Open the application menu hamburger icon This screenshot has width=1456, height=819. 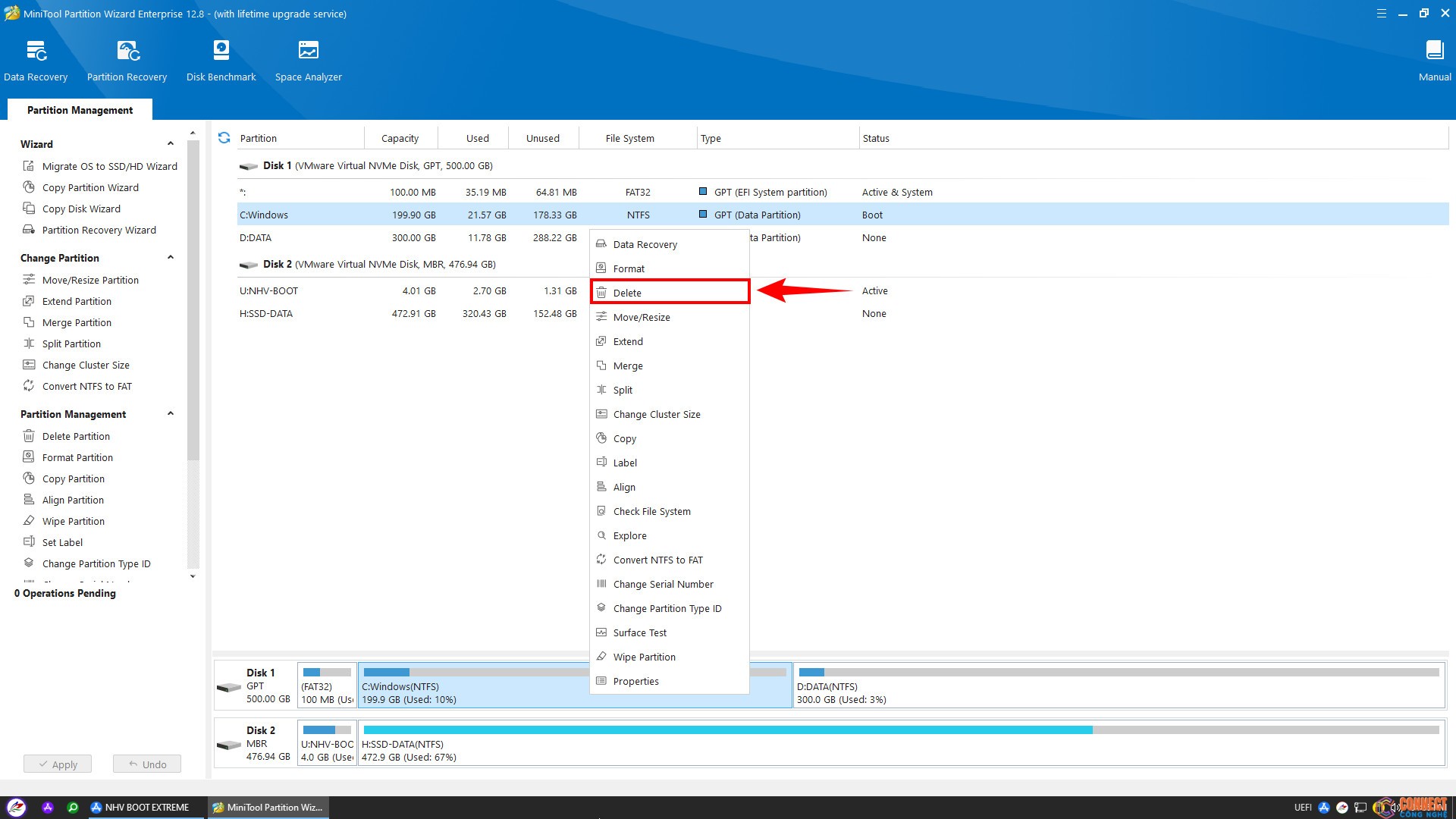pyautogui.click(x=1381, y=14)
